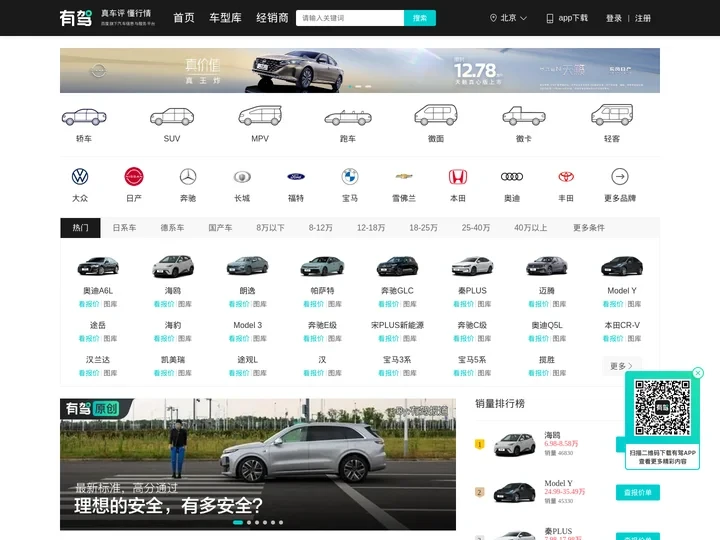
Task: Select the 25-40万 price tab
Action: tap(476, 228)
